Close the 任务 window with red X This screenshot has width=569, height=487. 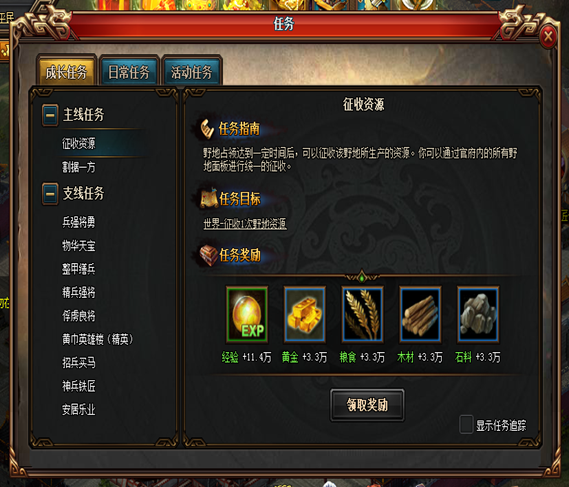pyautogui.click(x=548, y=36)
